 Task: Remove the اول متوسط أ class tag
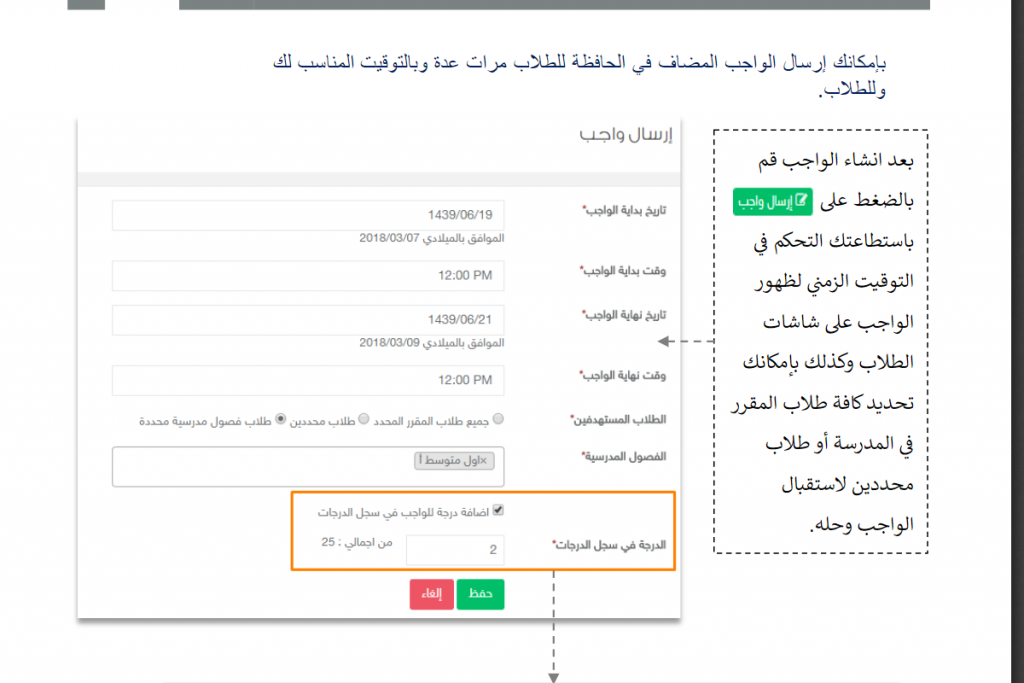[x=483, y=461]
